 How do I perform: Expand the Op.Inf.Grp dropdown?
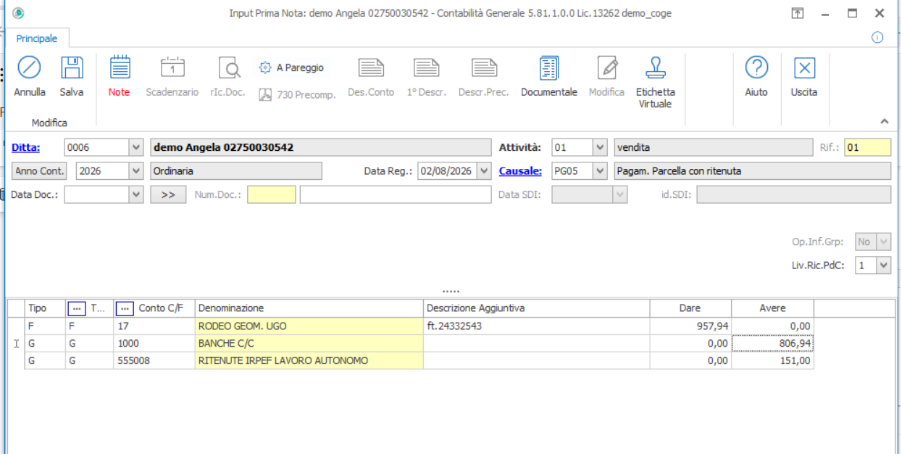(884, 242)
